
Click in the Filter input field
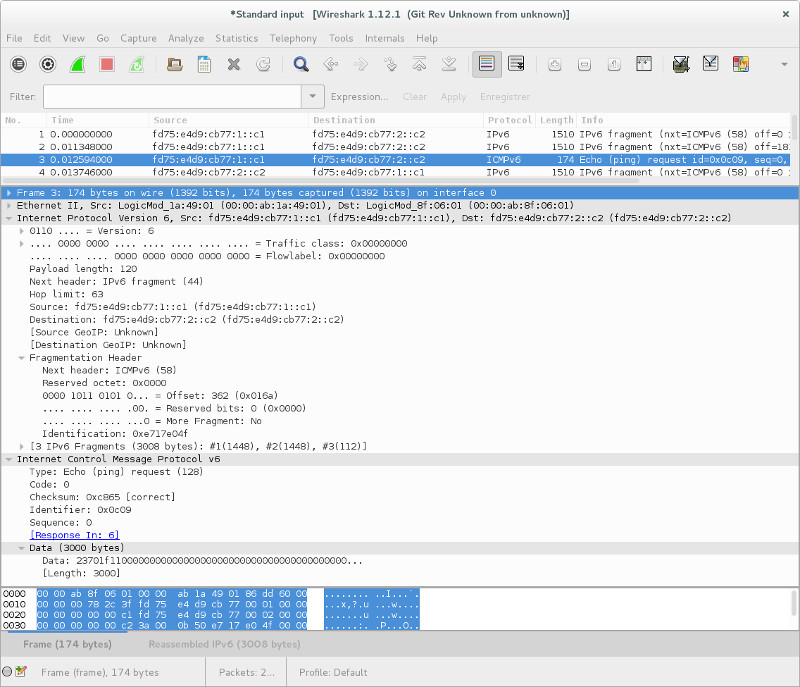click(x=172, y=96)
